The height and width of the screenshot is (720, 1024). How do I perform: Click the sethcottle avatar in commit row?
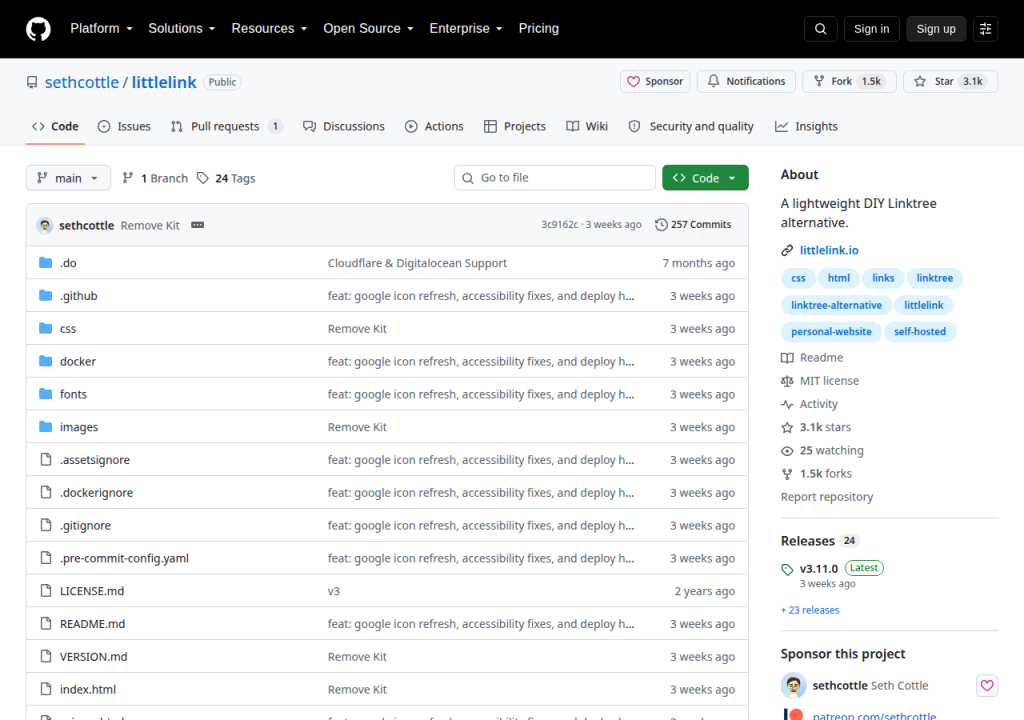pyautogui.click(x=44, y=225)
